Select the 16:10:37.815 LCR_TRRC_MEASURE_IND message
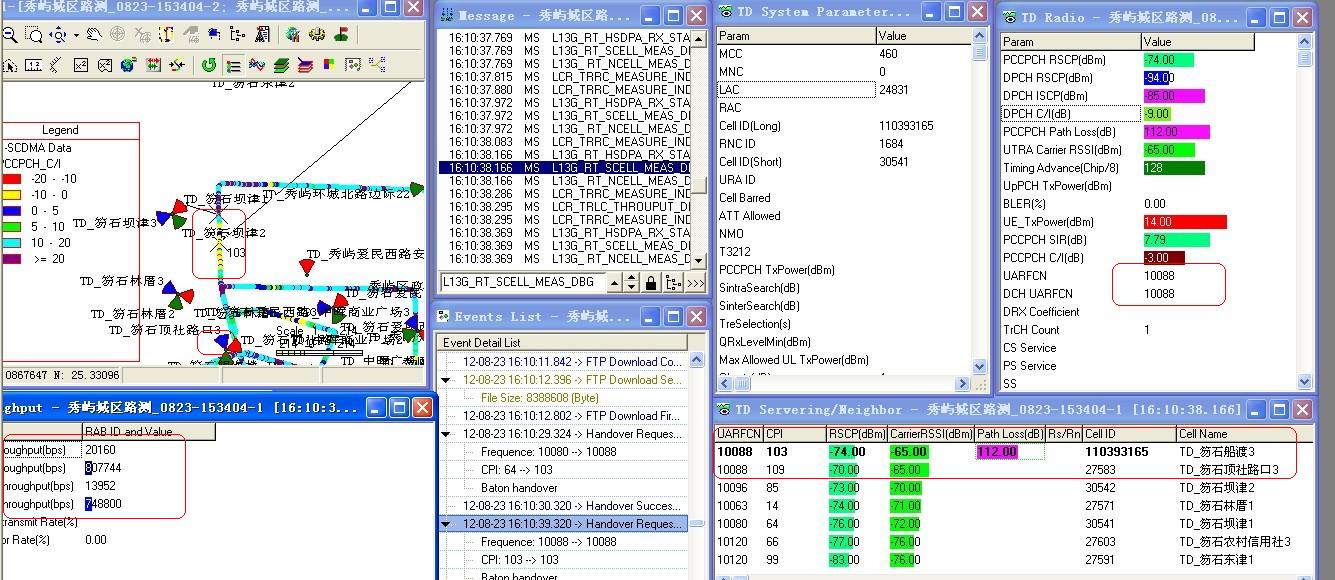 [x=565, y=77]
